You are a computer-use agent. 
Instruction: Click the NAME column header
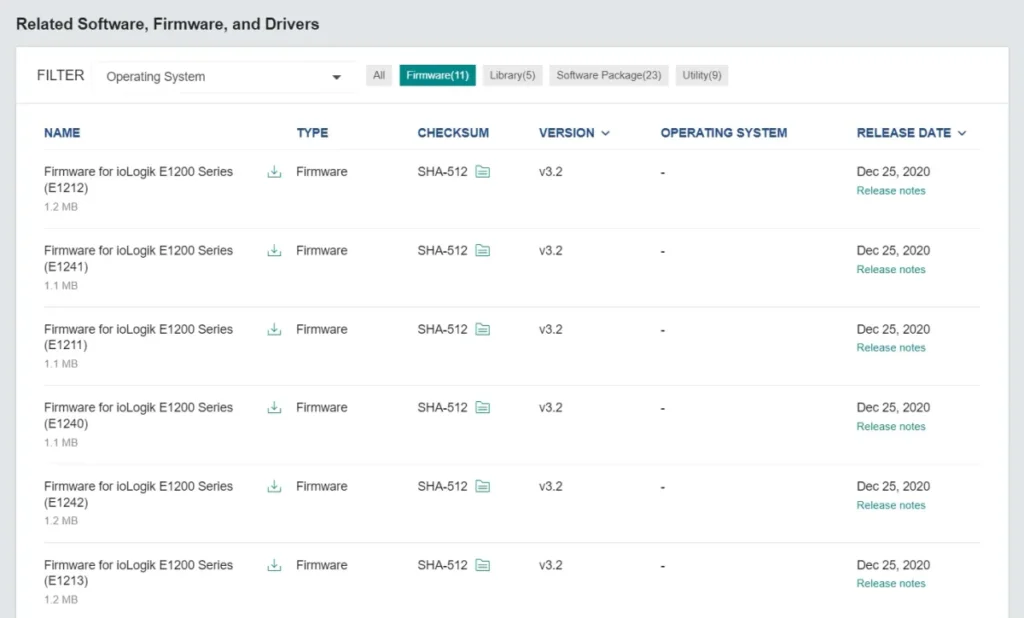[62, 133]
